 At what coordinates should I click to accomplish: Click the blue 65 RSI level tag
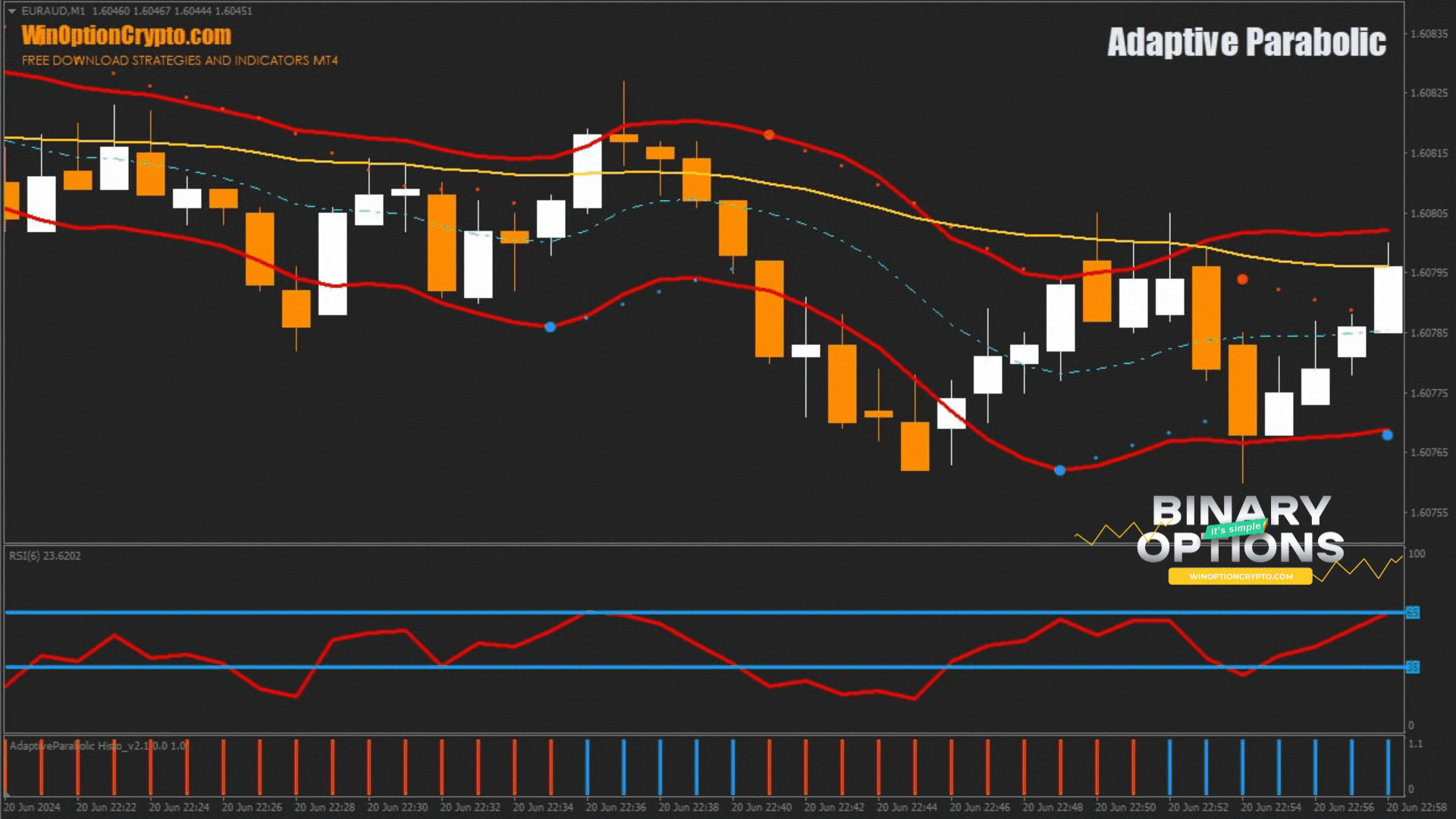click(x=1412, y=612)
